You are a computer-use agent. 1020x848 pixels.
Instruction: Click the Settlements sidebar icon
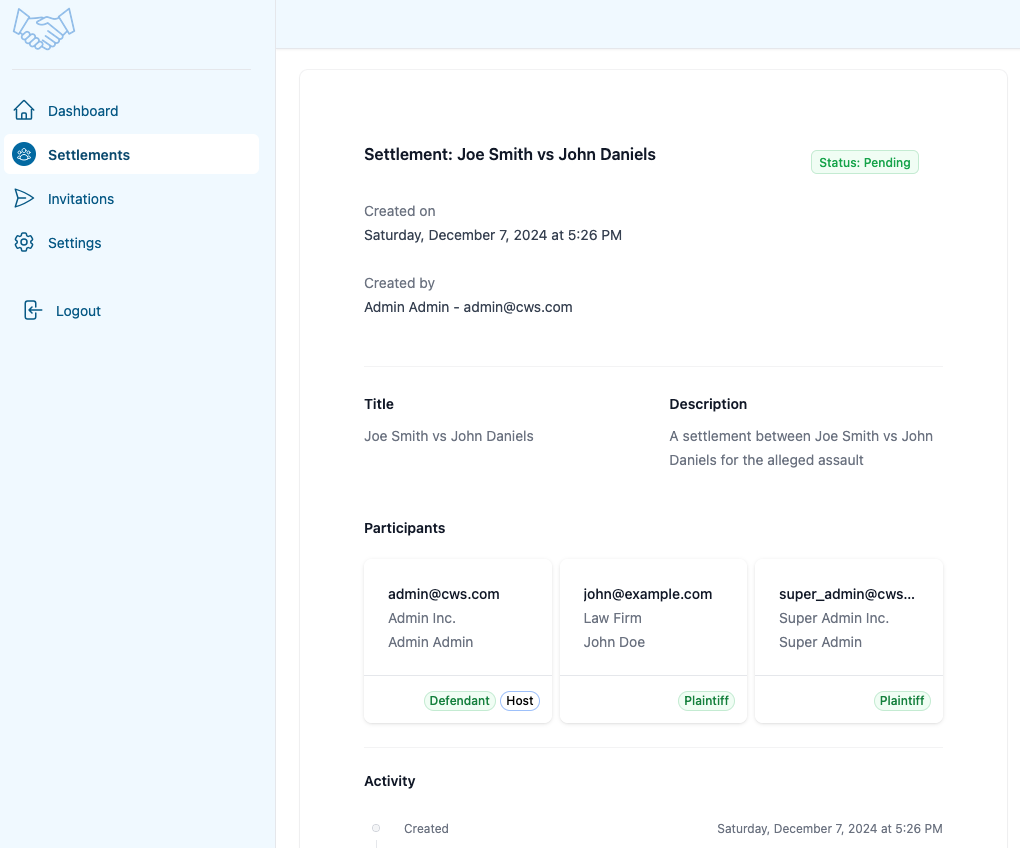point(24,155)
